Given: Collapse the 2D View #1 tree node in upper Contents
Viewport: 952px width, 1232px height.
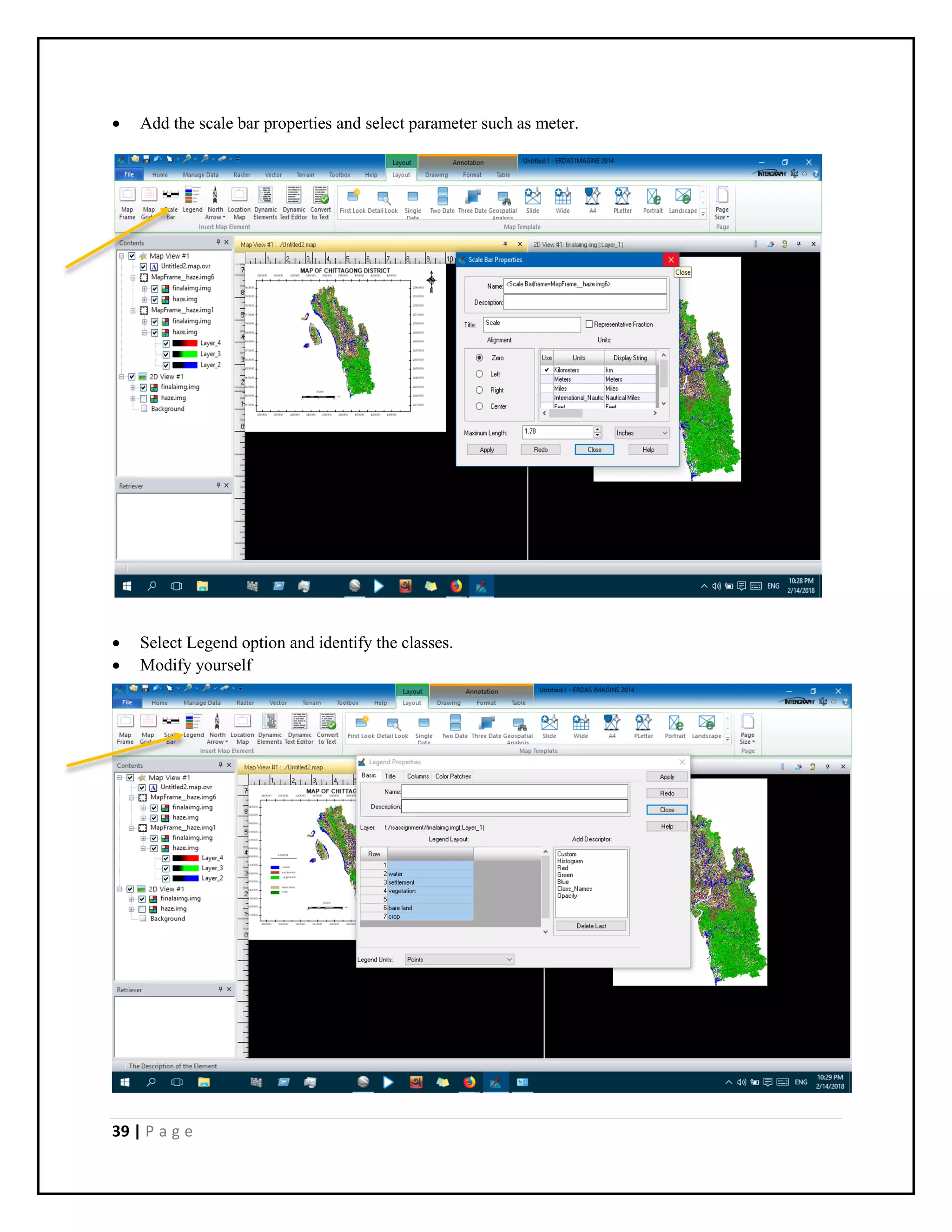Looking at the screenshot, I should (x=121, y=377).
